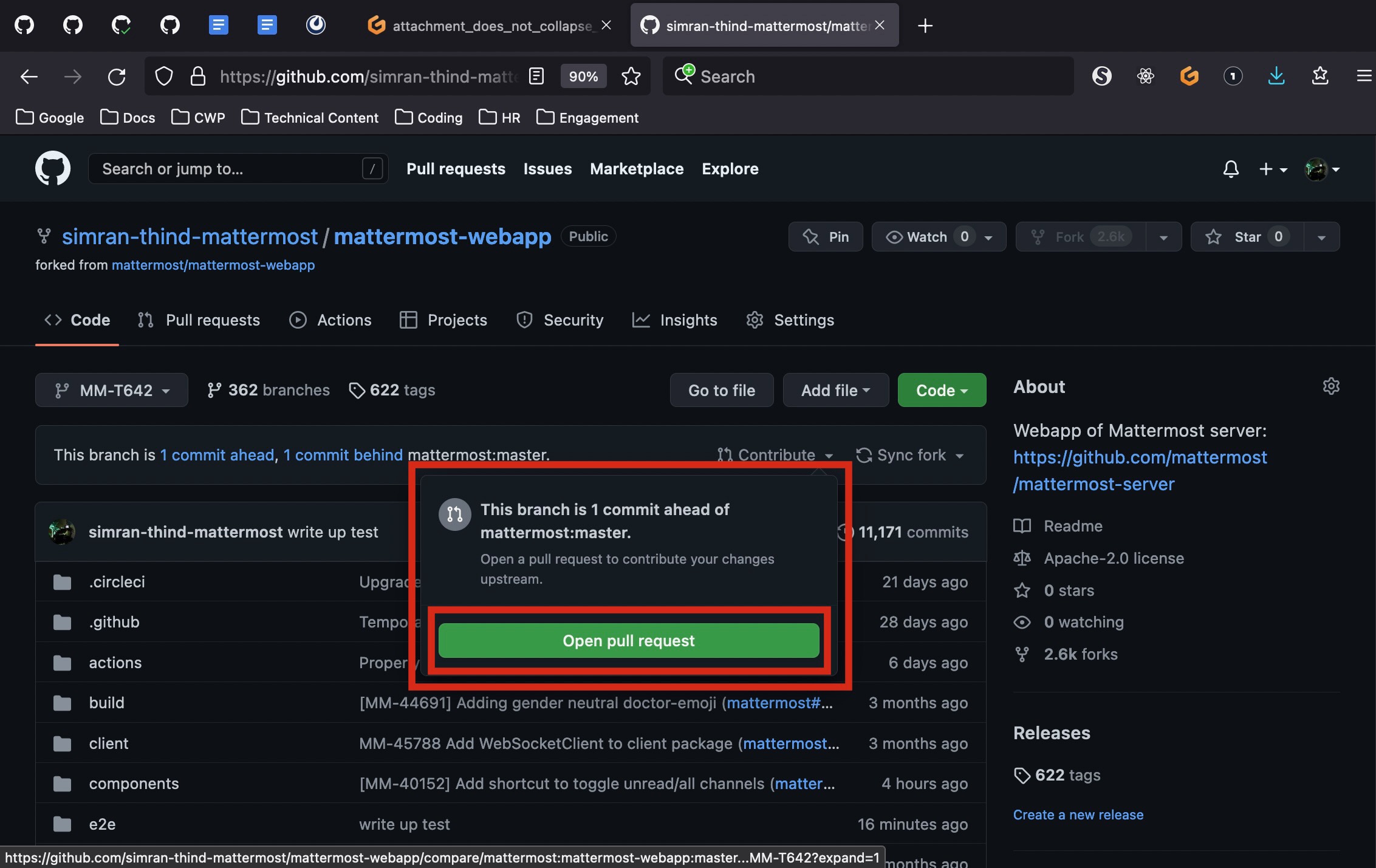Close the attachment_does_not_collapse tab
Viewport: 1376px width, 868px height.
tap(606, 26)
